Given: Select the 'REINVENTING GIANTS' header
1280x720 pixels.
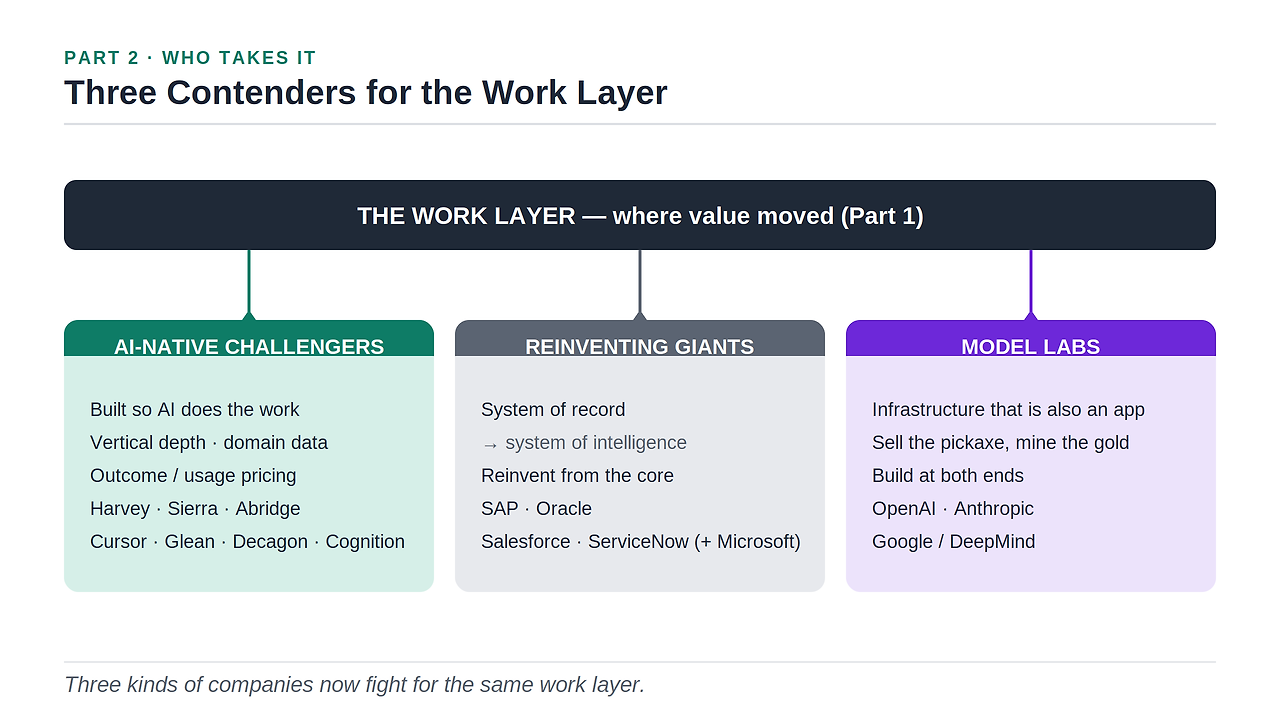Looking at the screenshot, I should pos(640,338).
